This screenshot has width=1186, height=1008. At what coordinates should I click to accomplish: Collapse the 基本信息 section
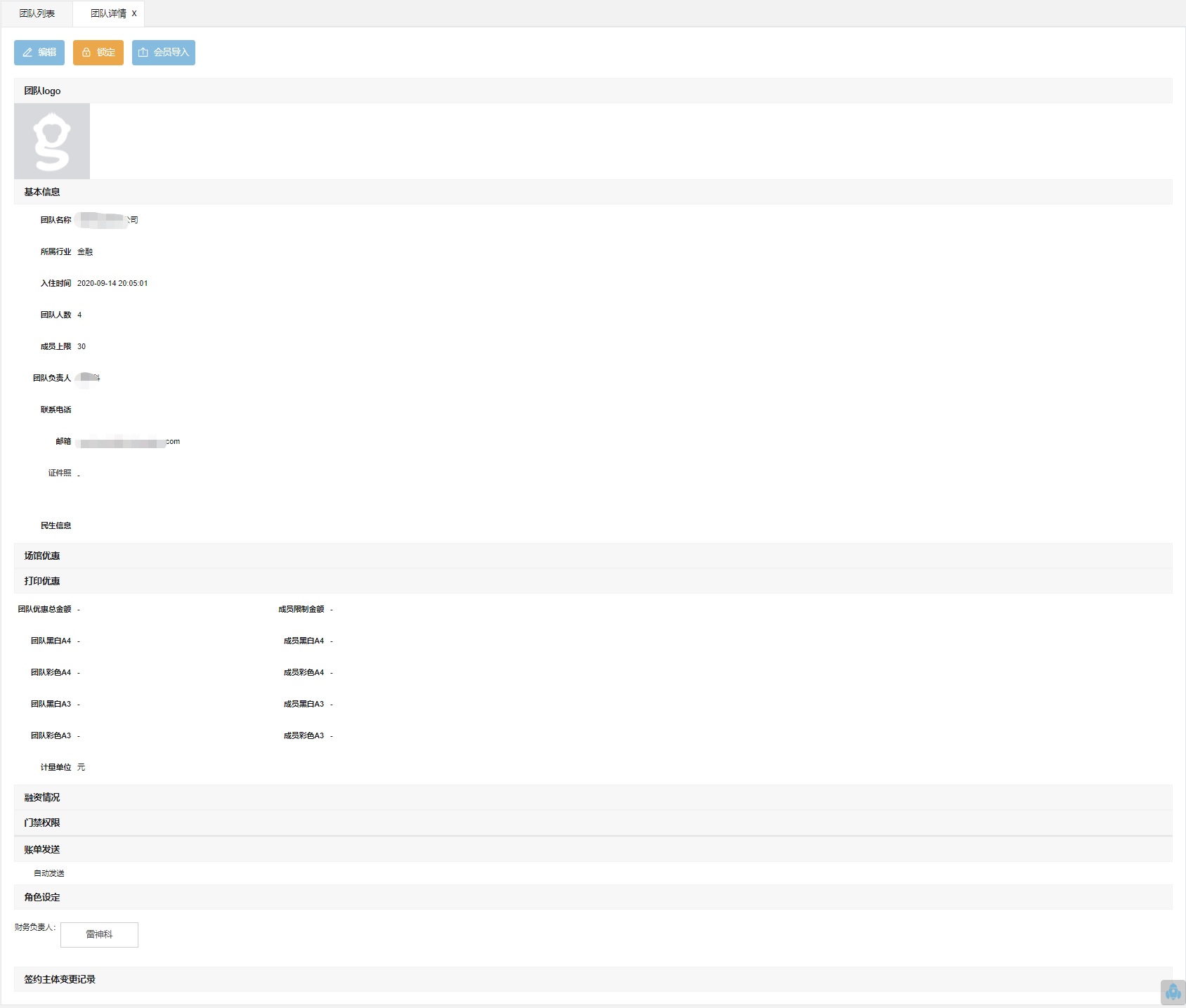pos(42,192)
